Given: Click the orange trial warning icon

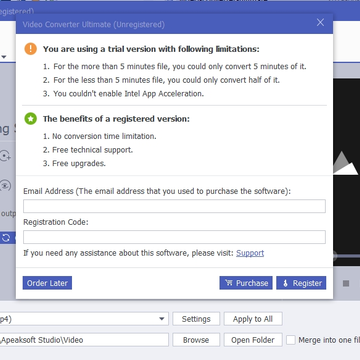Looking at the screenshot, I should [x=31, y=49].
